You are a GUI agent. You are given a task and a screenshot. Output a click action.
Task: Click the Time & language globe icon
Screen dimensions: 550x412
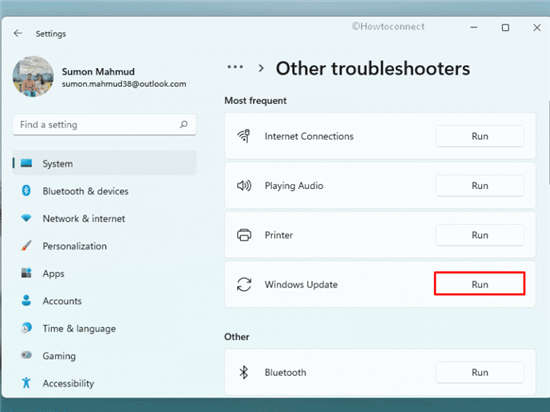pos(27,327)
